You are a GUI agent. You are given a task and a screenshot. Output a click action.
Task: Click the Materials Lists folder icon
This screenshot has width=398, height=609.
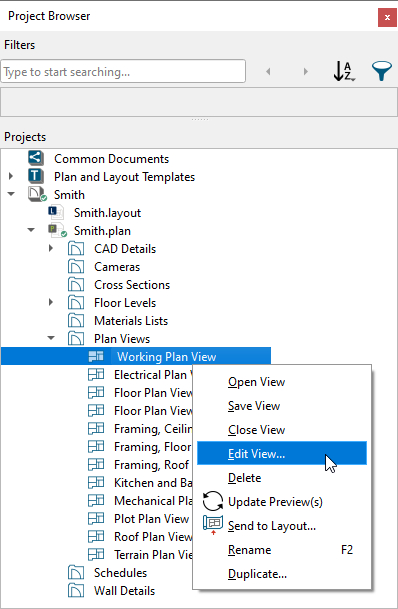pyautogui.click(x=76, y=320)
